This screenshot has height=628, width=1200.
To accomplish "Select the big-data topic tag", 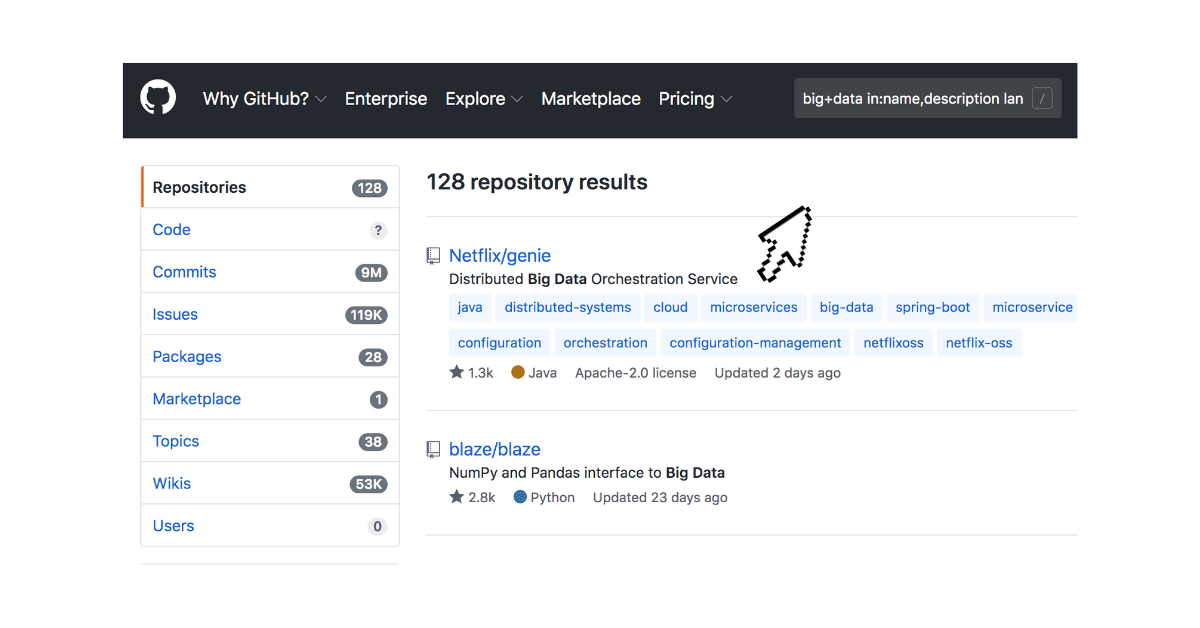I will click(846, 308).
